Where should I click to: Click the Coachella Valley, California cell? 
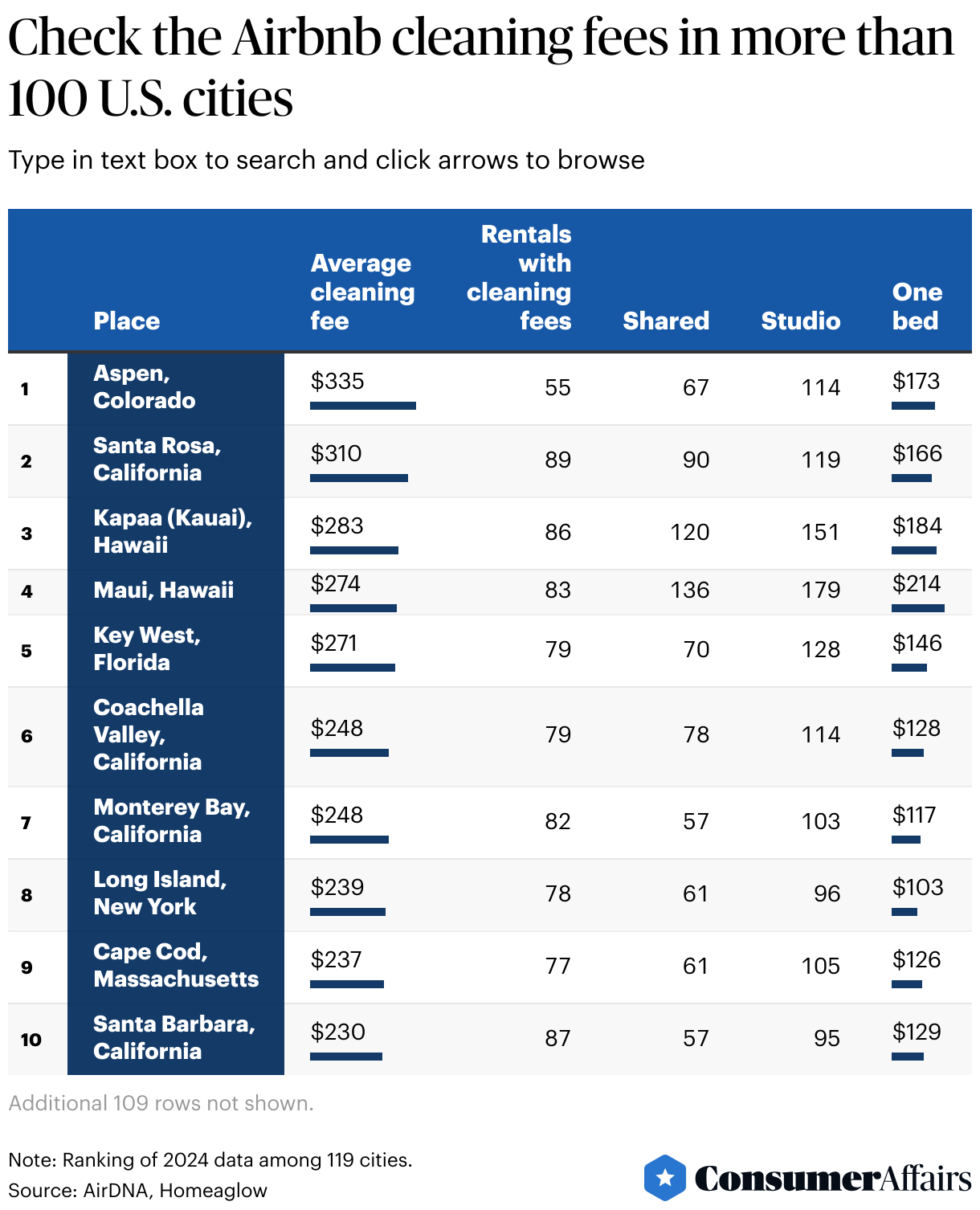click(176, 737)
